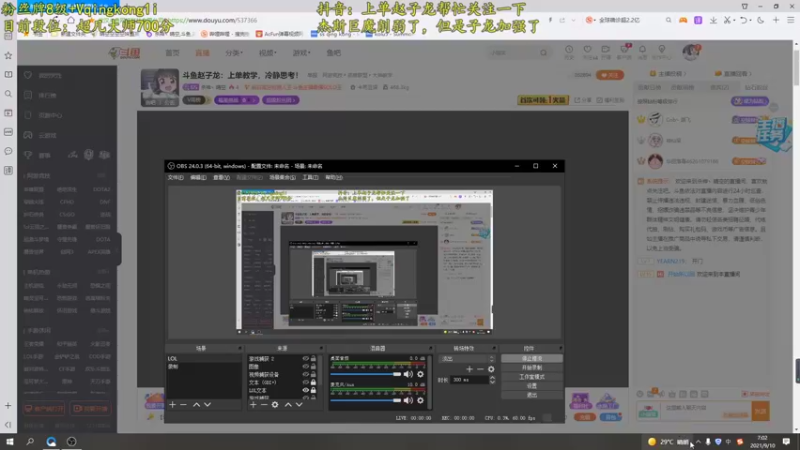The width and height of the screenshot is (800, 450).
Task: Open transition properties gear icon
Action: coord(491,369)
